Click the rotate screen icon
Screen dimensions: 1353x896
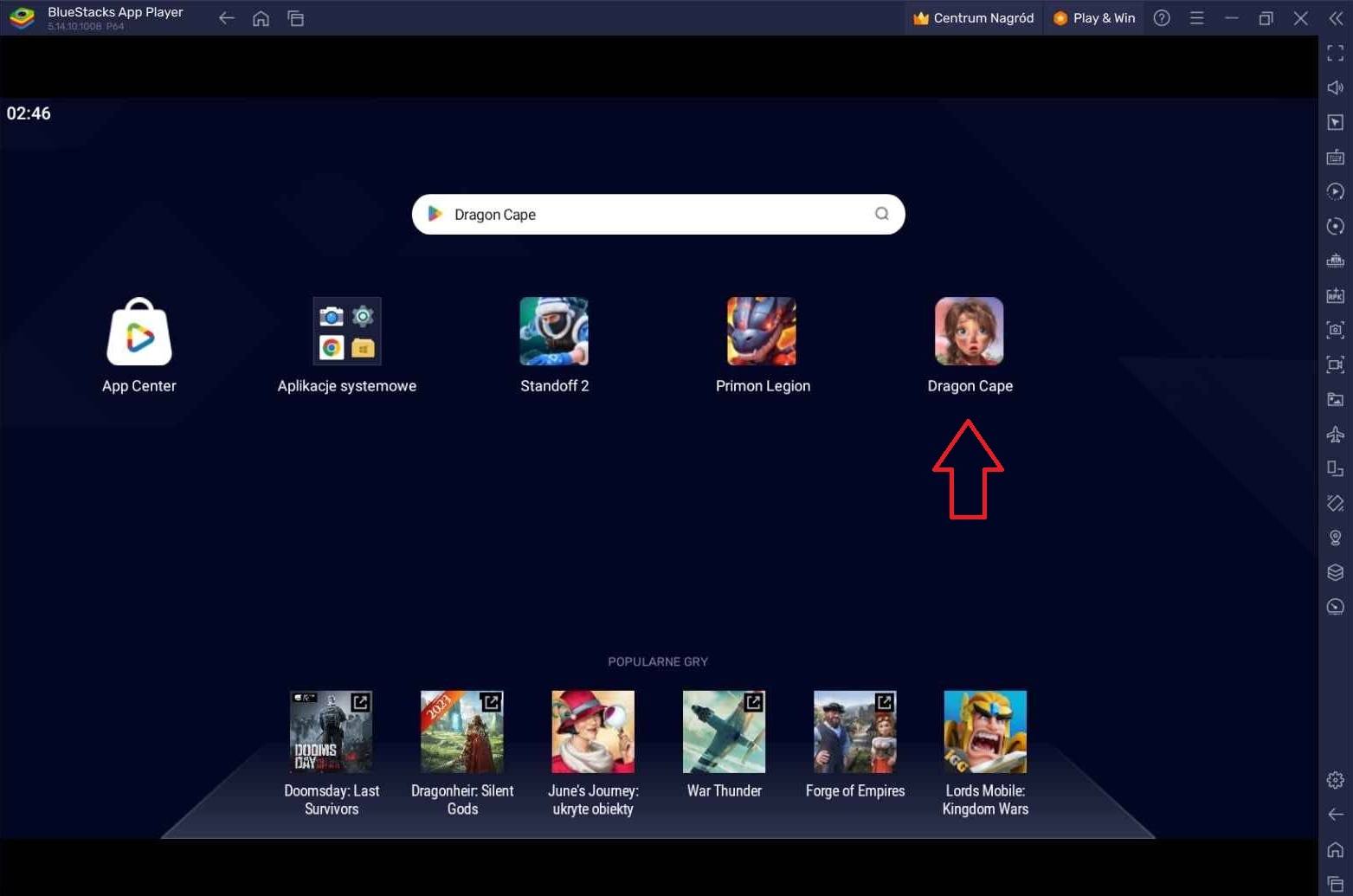pos(1335,468)
